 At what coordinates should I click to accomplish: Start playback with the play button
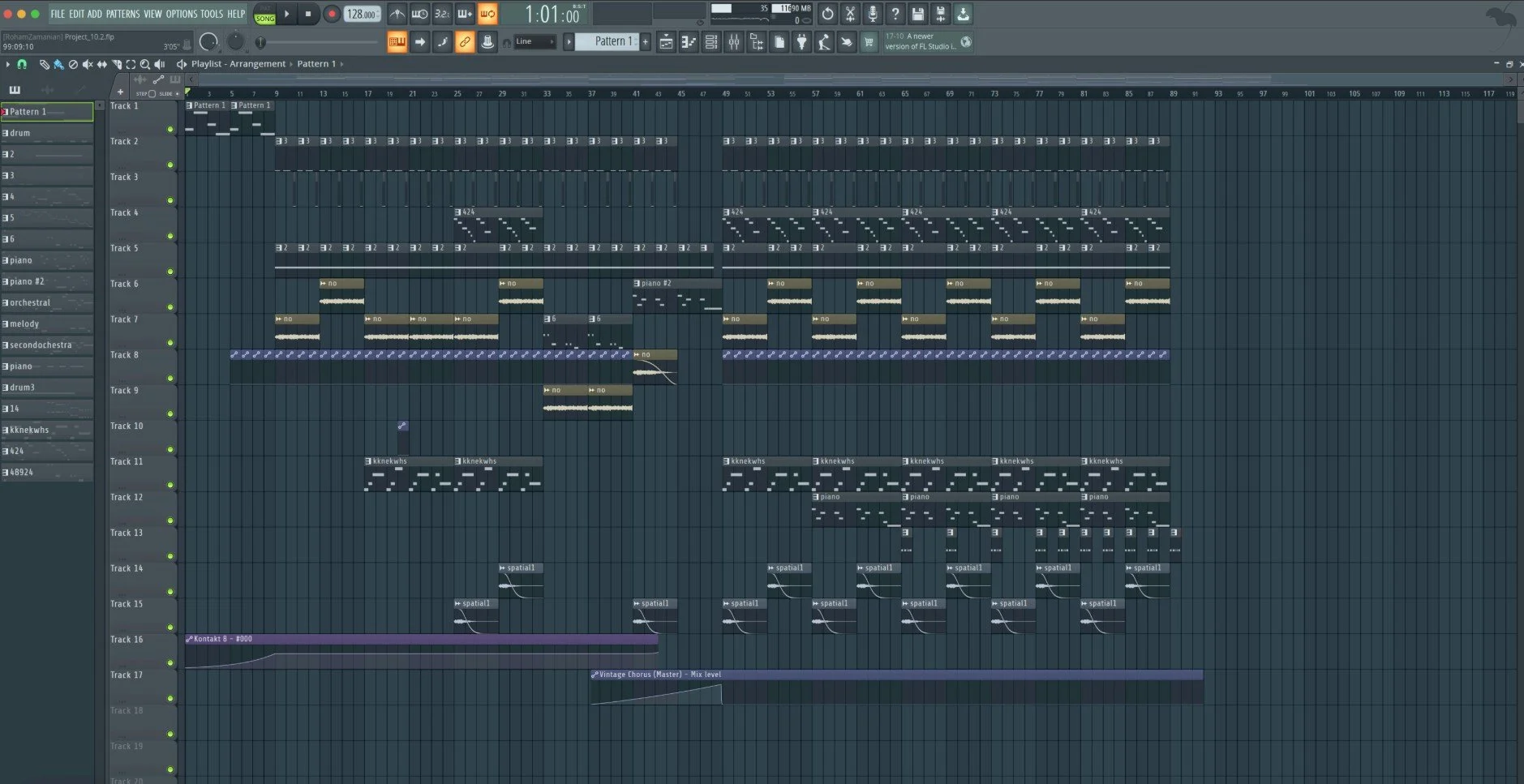tap(286, 14)
